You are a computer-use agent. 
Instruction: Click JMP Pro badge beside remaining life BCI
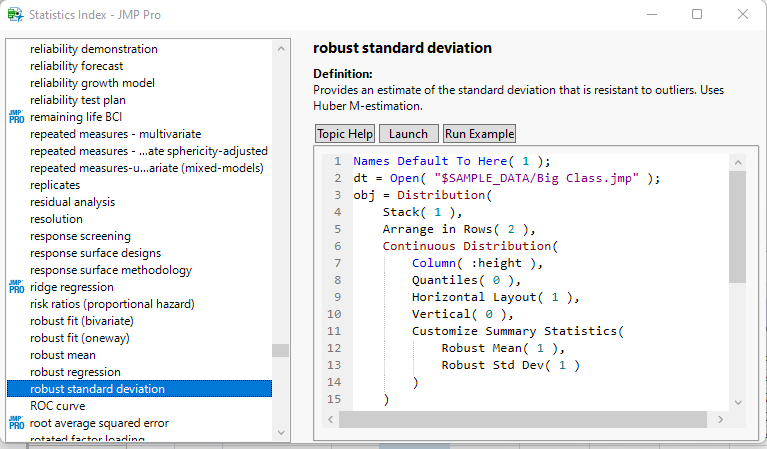pyautogui.click(x=16, y=117)
